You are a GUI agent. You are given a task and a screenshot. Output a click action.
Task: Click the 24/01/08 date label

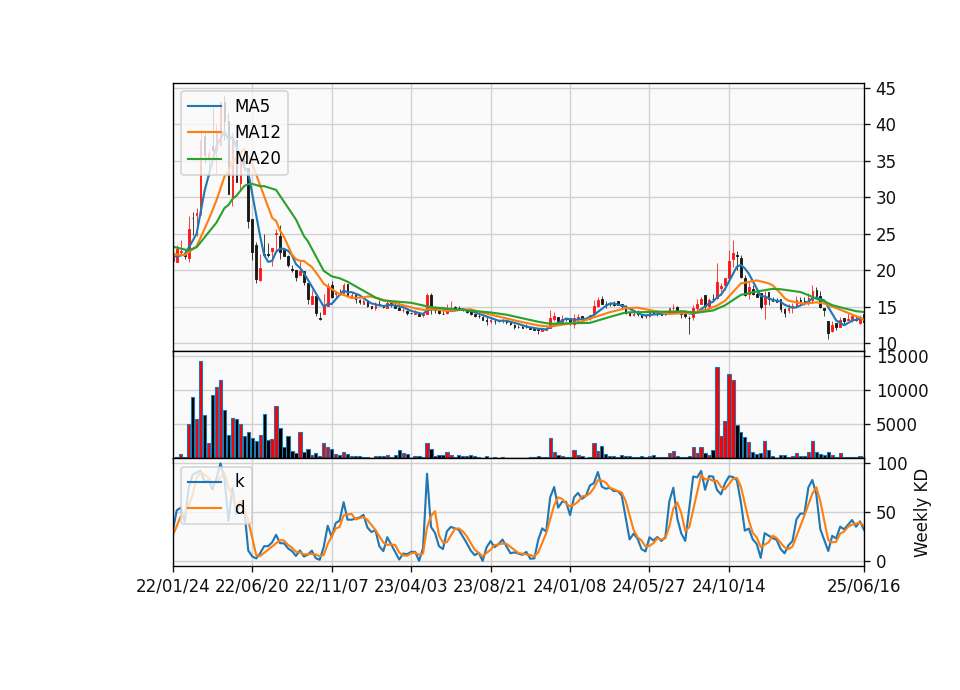pyautogui.click(x=569, y=586)
